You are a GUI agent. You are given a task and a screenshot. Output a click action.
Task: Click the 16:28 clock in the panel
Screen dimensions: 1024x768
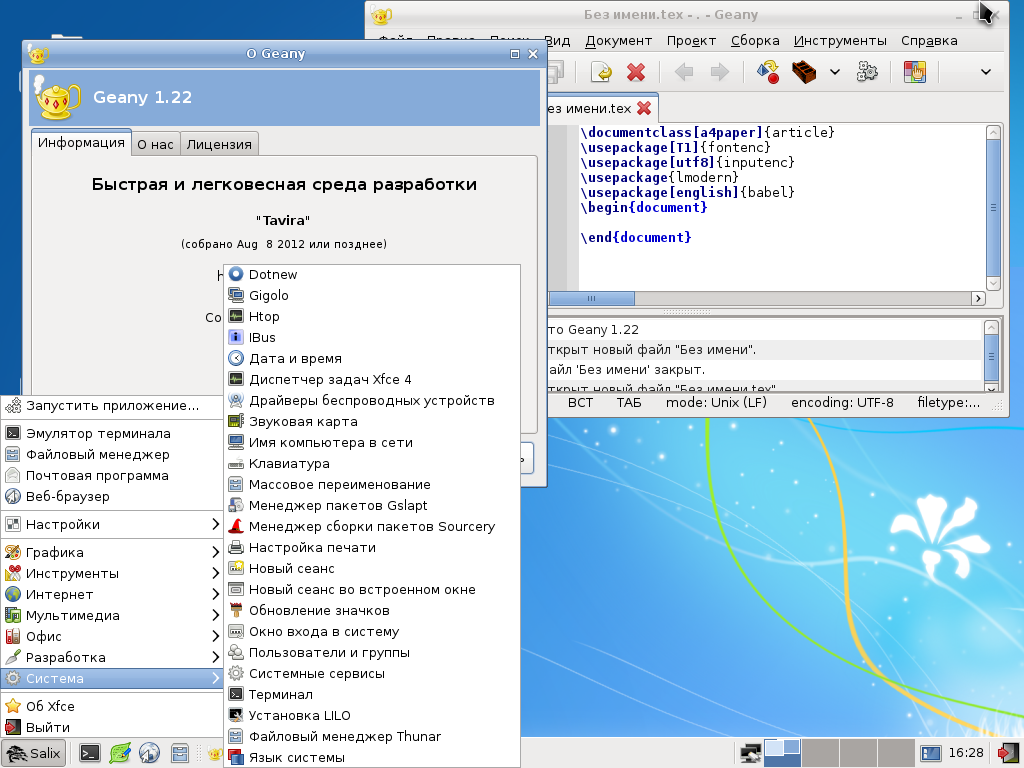click(x=965, y=753)
